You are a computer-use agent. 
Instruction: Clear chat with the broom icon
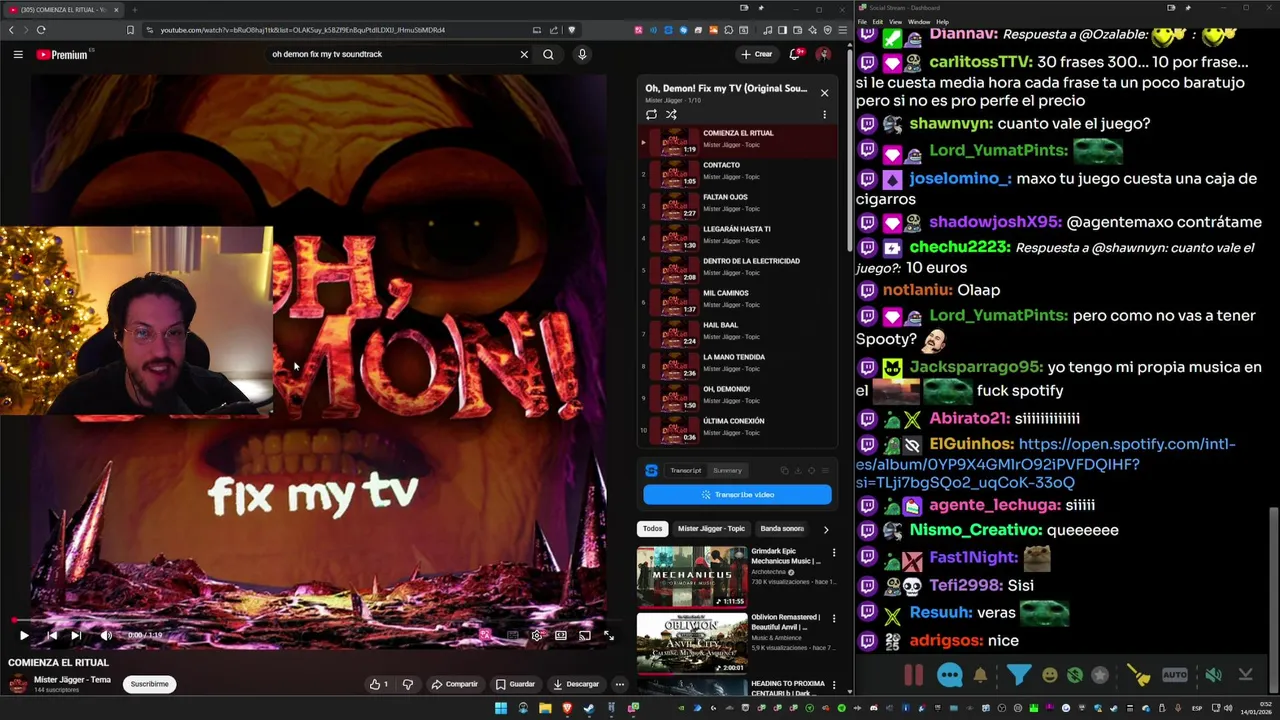(x=1139, y=676)
